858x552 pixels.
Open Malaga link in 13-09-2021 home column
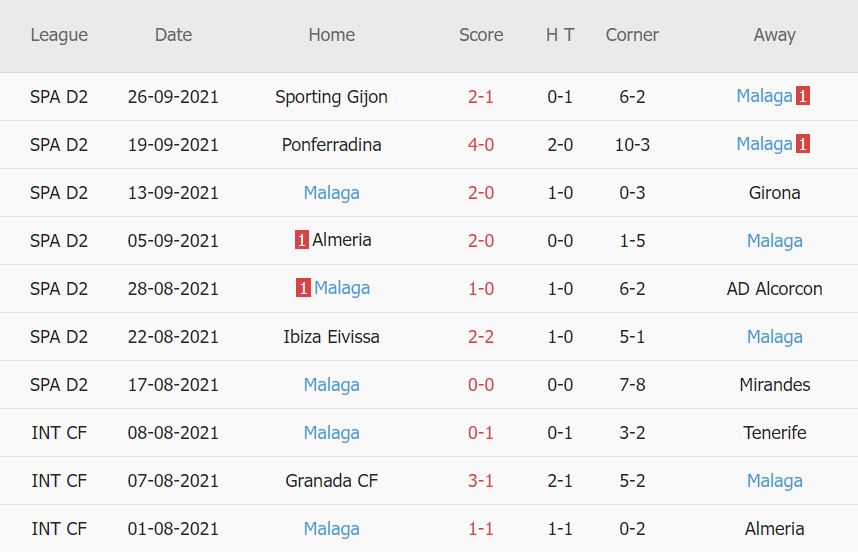331,192
